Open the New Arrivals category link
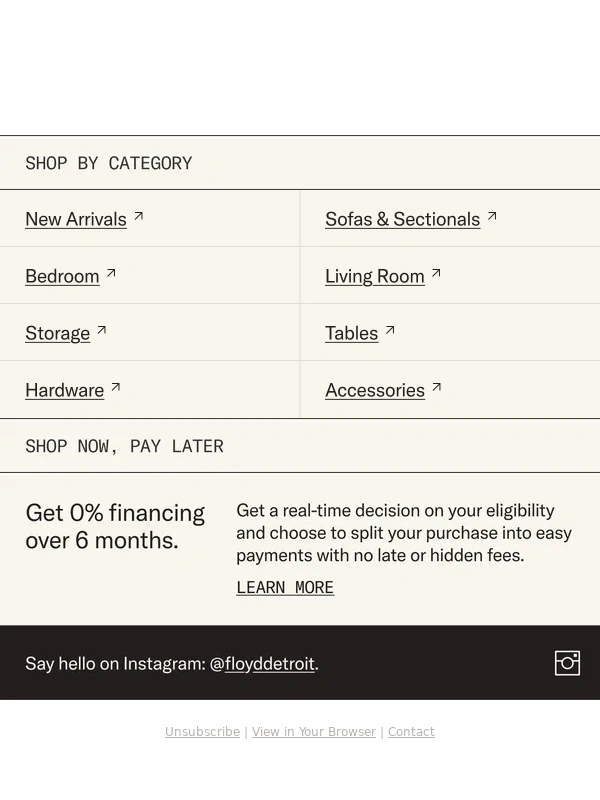The width and height of the screenshot is (600, 800). pyautogui.click(x=76, y=219)
